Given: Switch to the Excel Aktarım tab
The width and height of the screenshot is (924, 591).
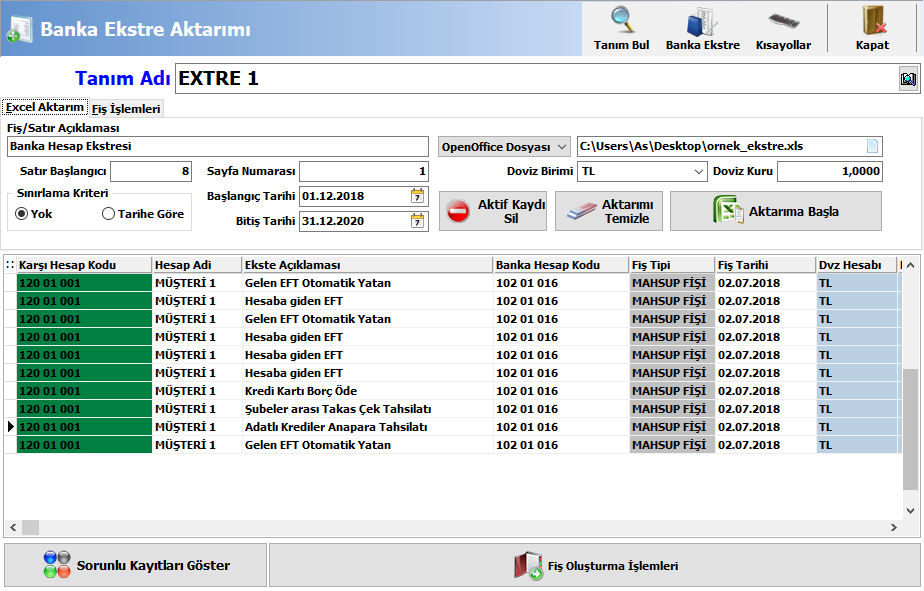Looking at the screenshot, I should (45, 107).
